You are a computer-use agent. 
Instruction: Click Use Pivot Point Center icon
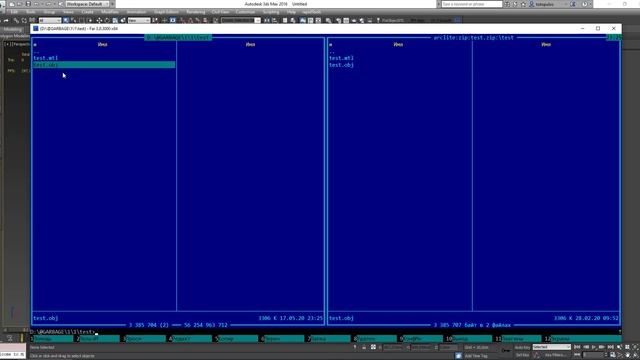click(x=155, y=20)
